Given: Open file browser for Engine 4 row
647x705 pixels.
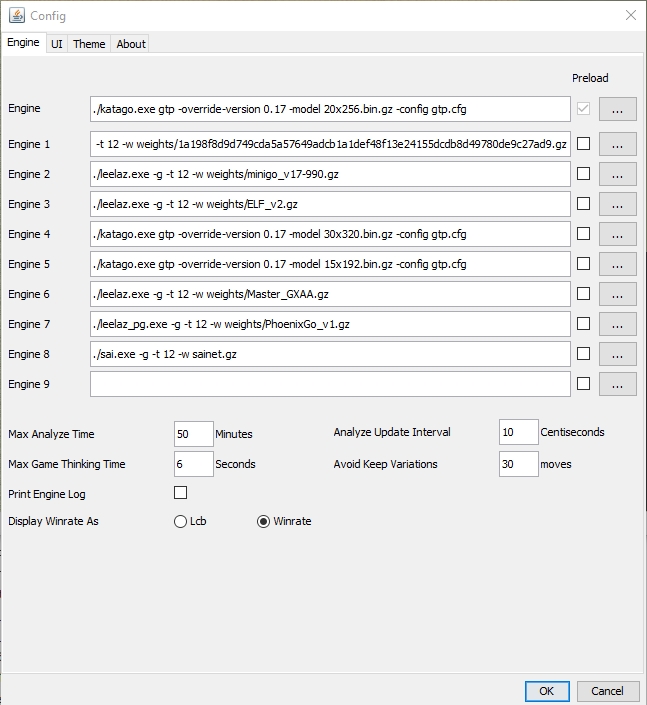Looking at the screenshot, I should pyautogui.click(x=617, y=234).
